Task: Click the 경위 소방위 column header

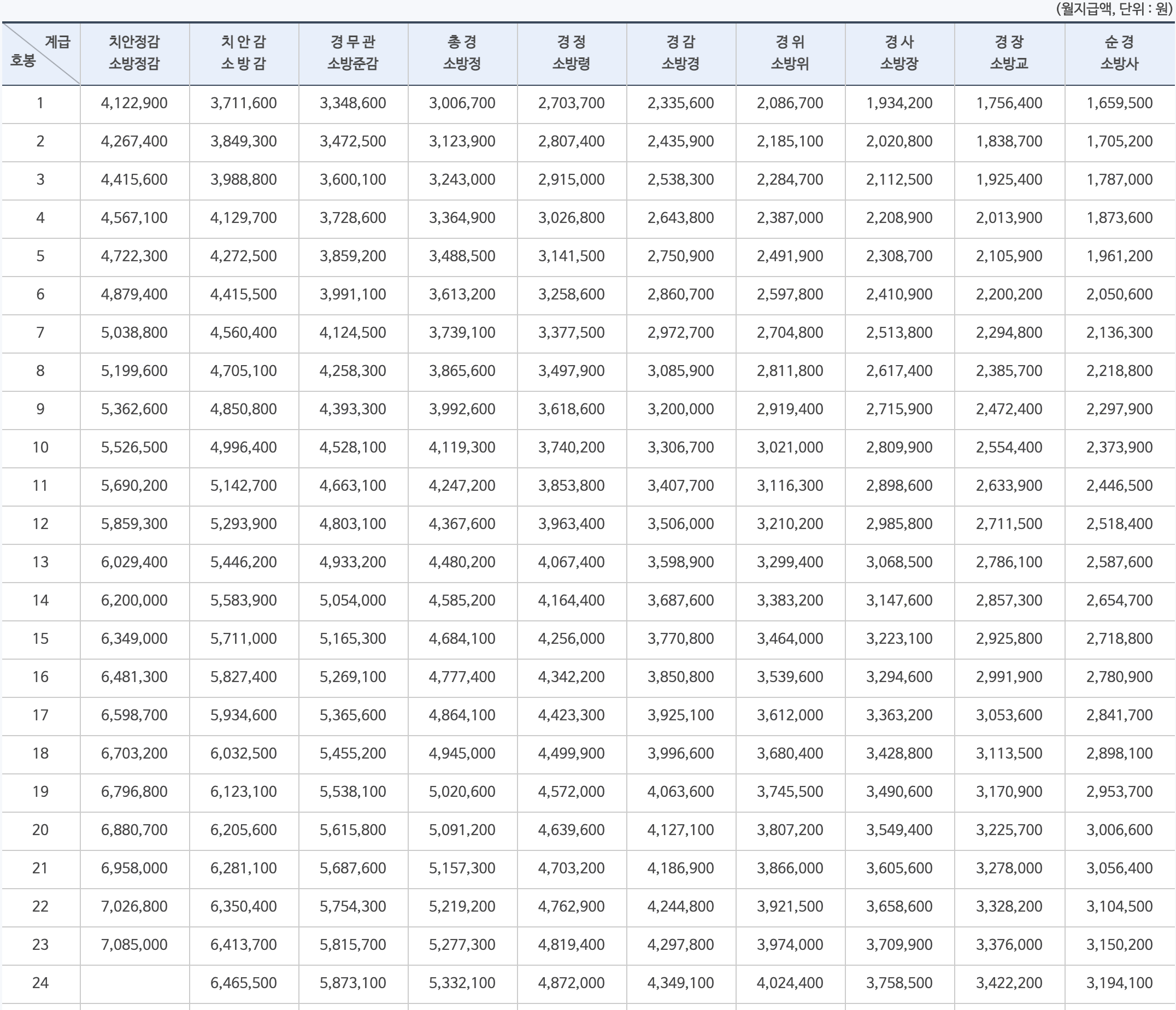Action: (790, 53)
